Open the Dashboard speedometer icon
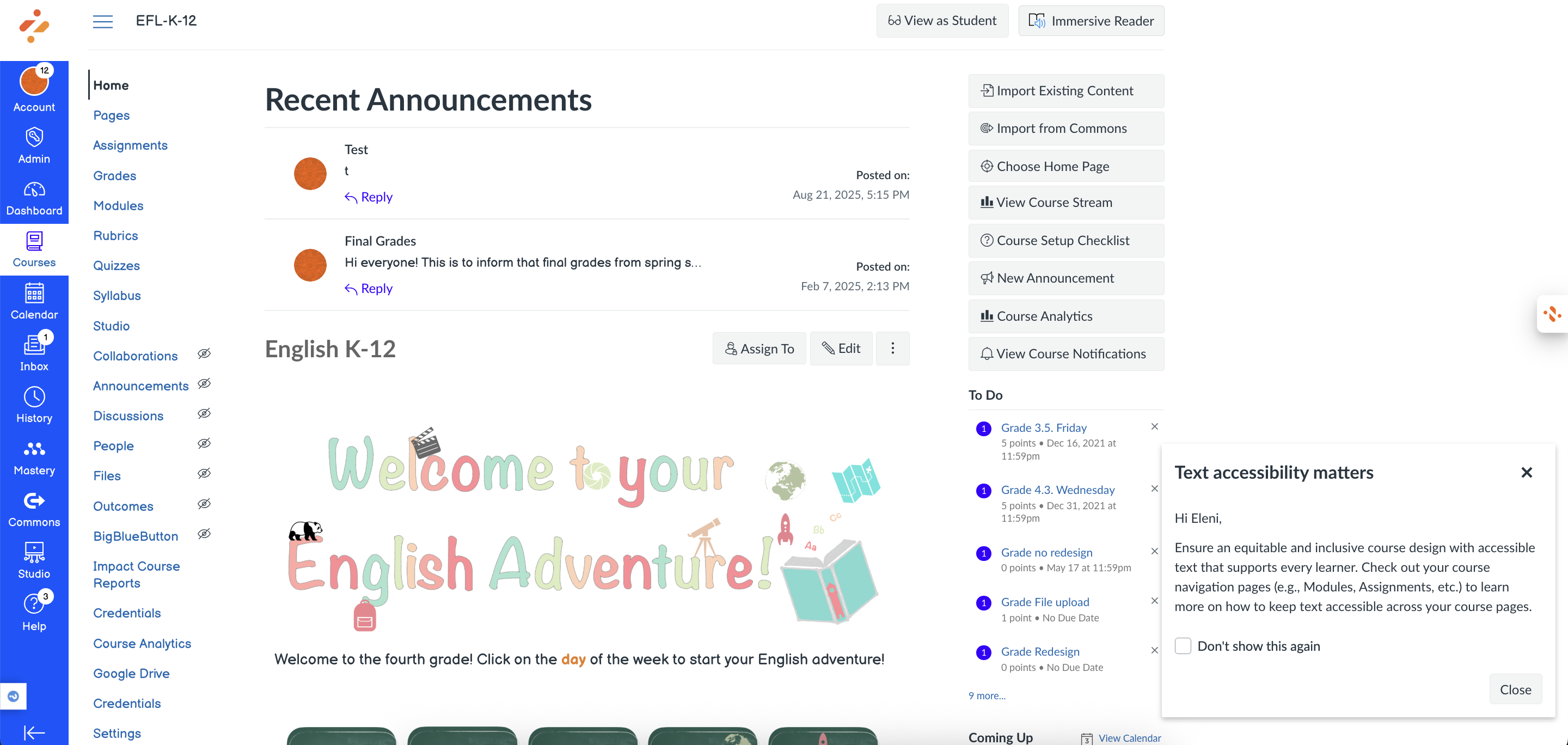The height and width of the screenshot is (745, 1568). click(x=34, y=190)
